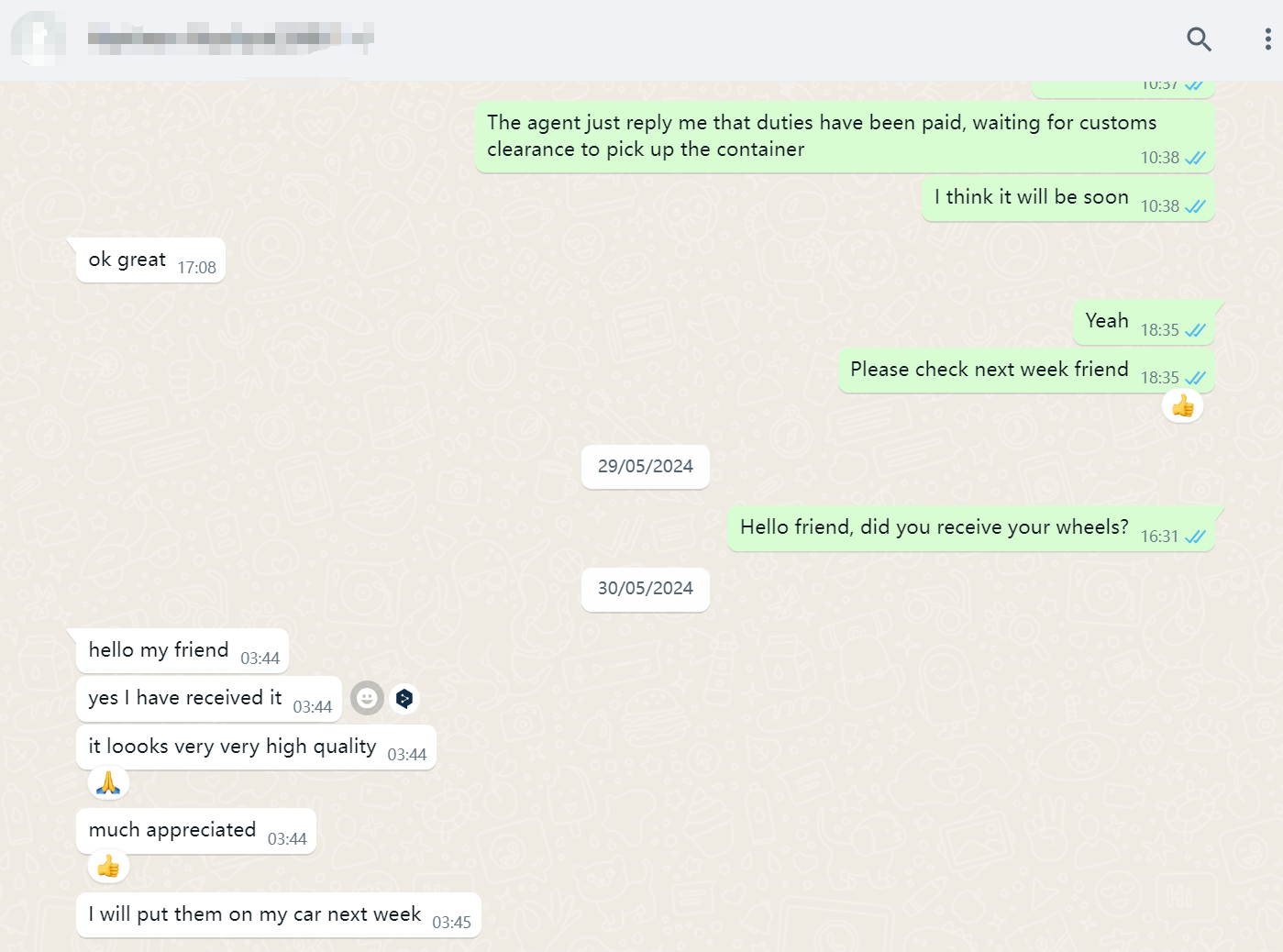Click the customs clearance message bubble
This screenshot has width=1283, height=952.
(844, 137)
